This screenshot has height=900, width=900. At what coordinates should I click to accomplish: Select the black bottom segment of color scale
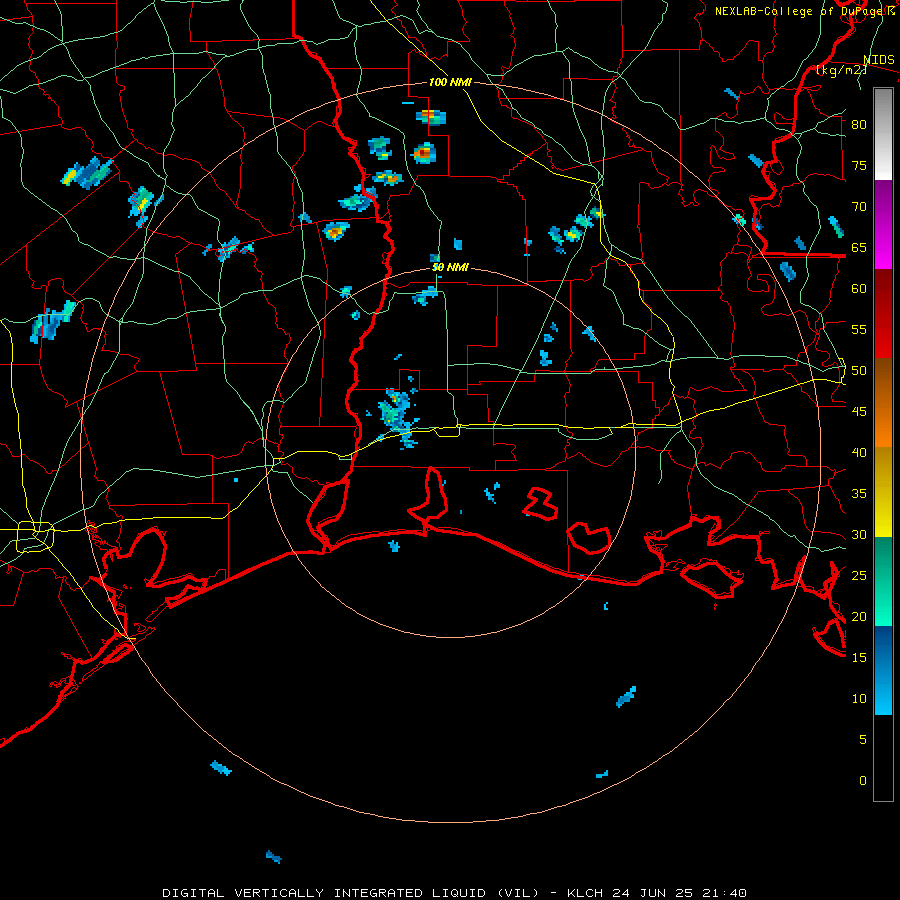click(883, 758)
